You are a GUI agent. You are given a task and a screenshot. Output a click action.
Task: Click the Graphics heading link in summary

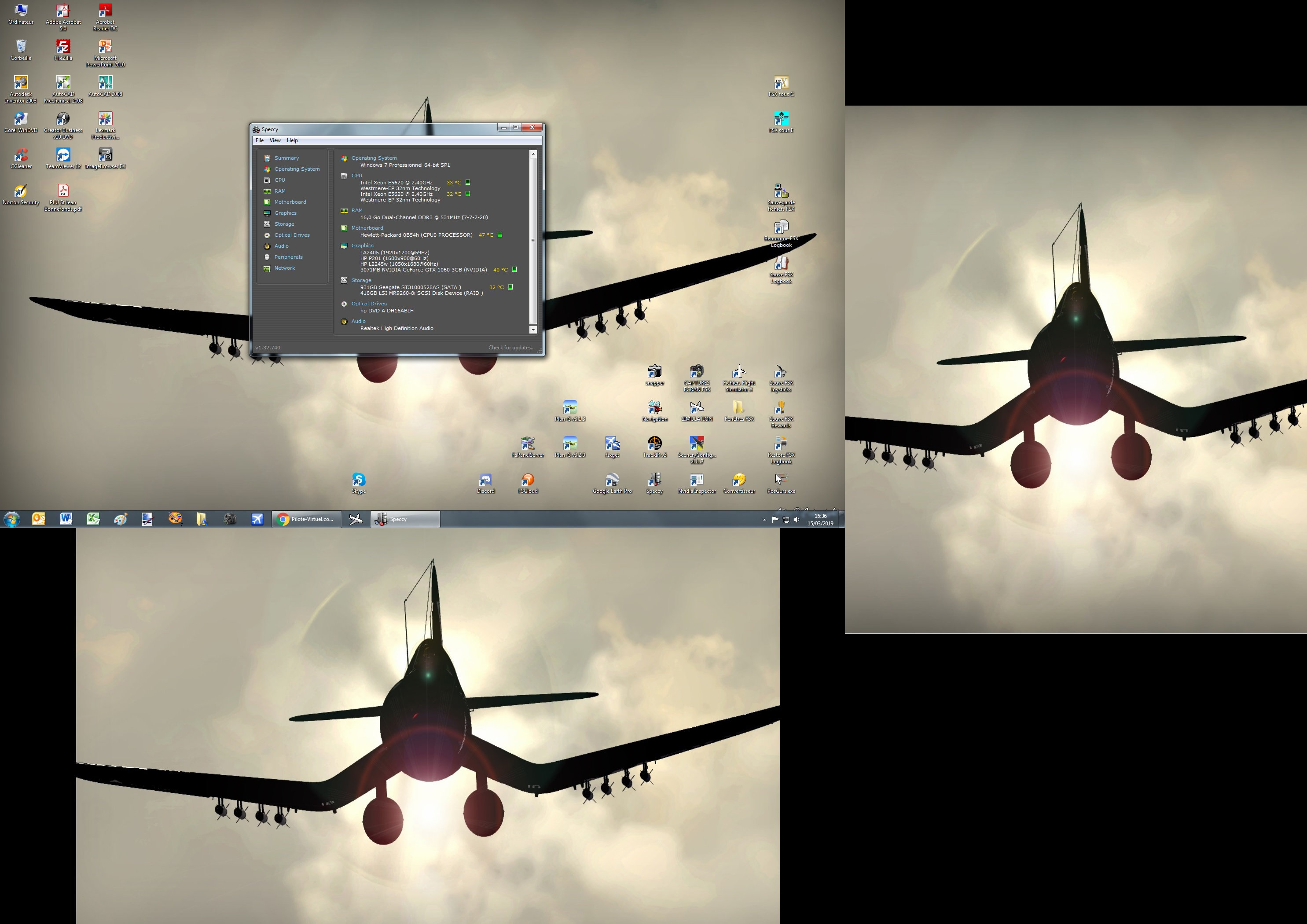[362, 246]
